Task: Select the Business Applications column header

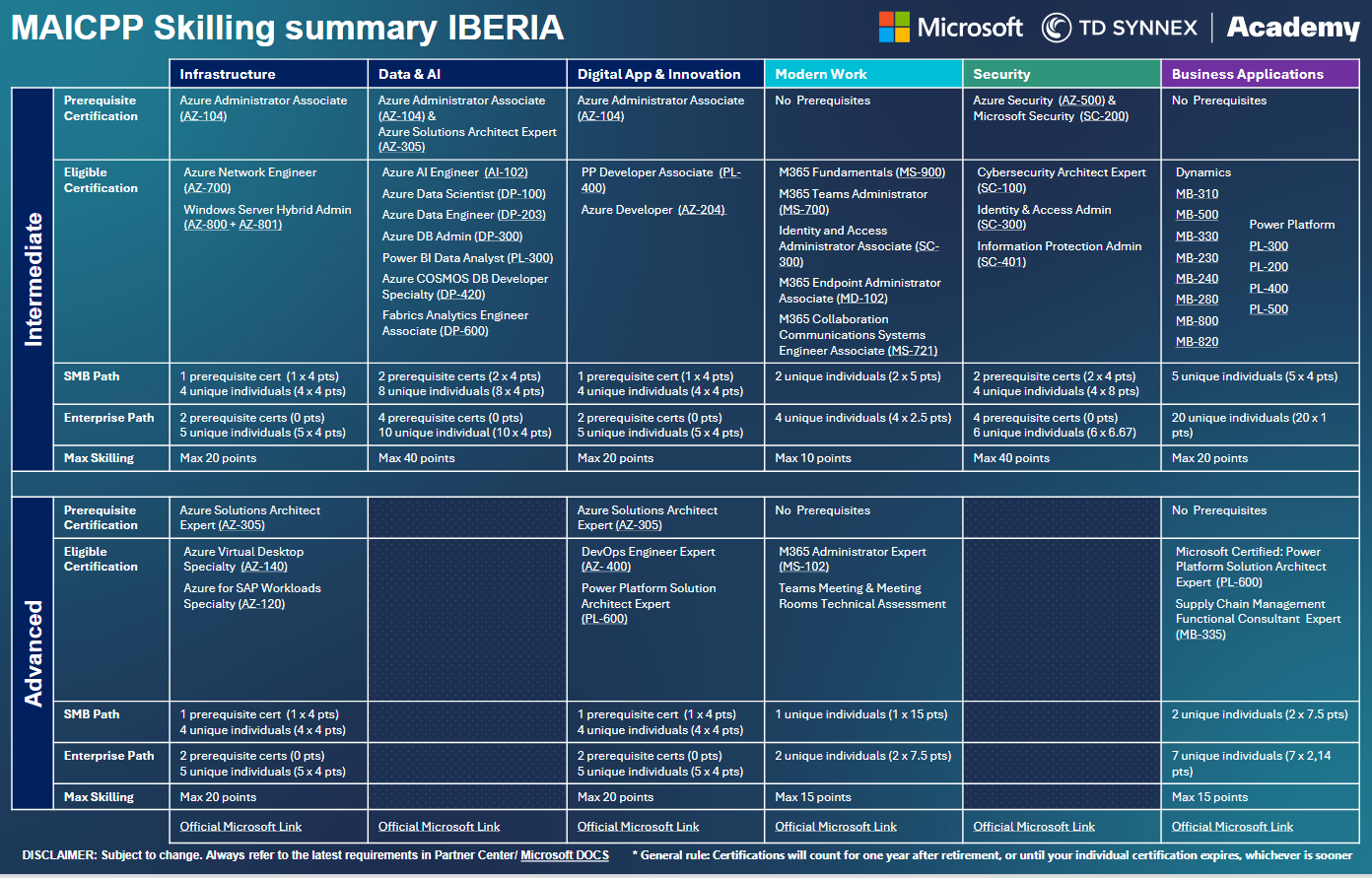Action: (x=1261, y=74)
